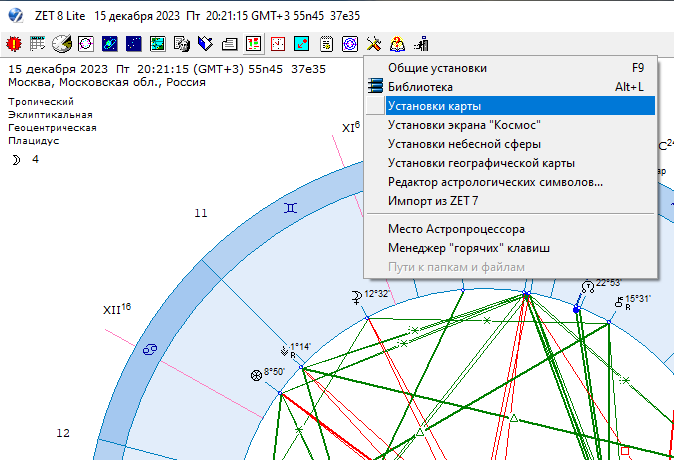Screen dimensions: 674x460
Task: Open the help question mark book icon
Action: (398, 44)
